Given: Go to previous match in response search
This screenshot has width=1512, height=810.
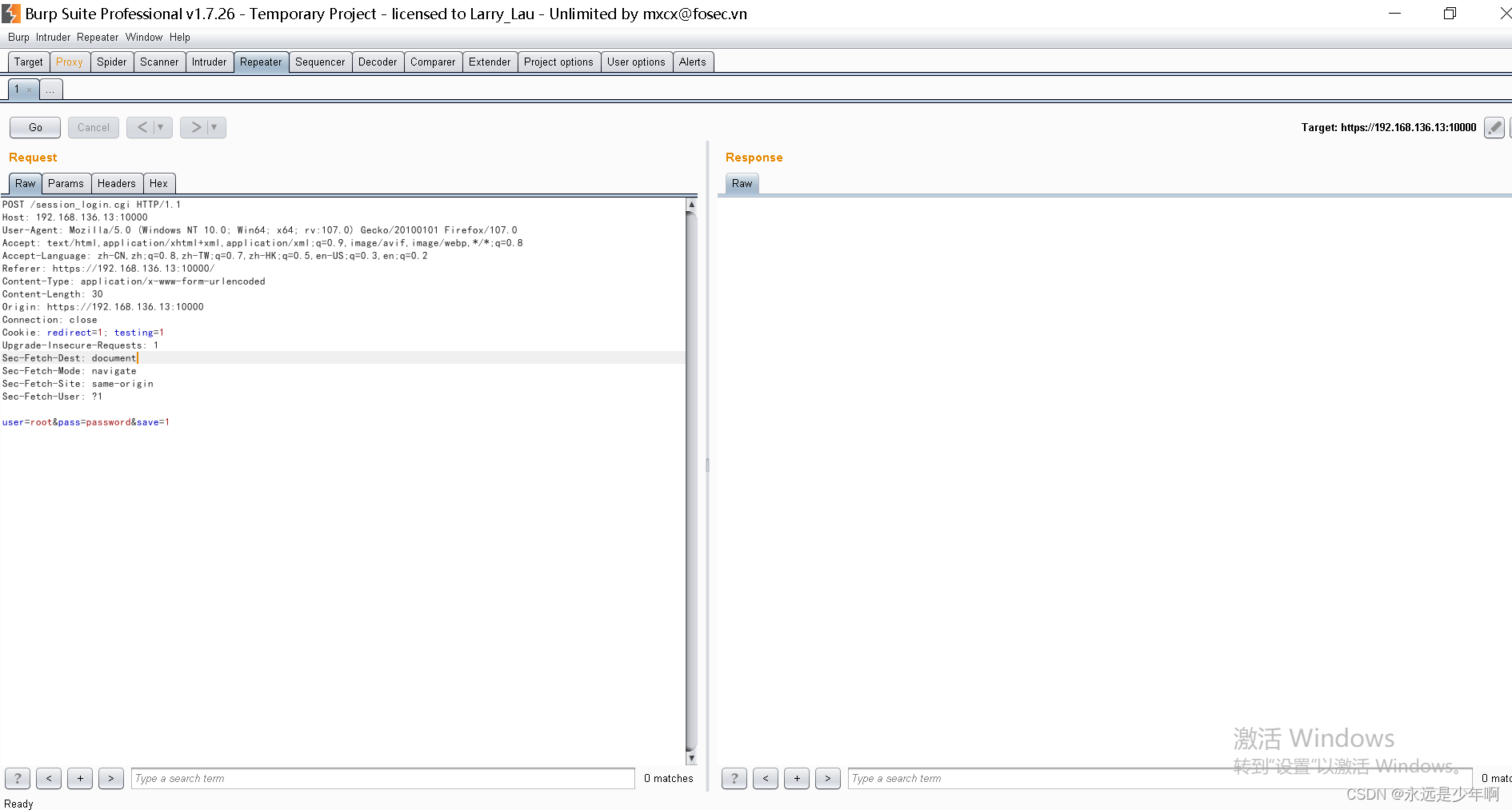Looking at the screenshot, I should (x=766, y=778).
